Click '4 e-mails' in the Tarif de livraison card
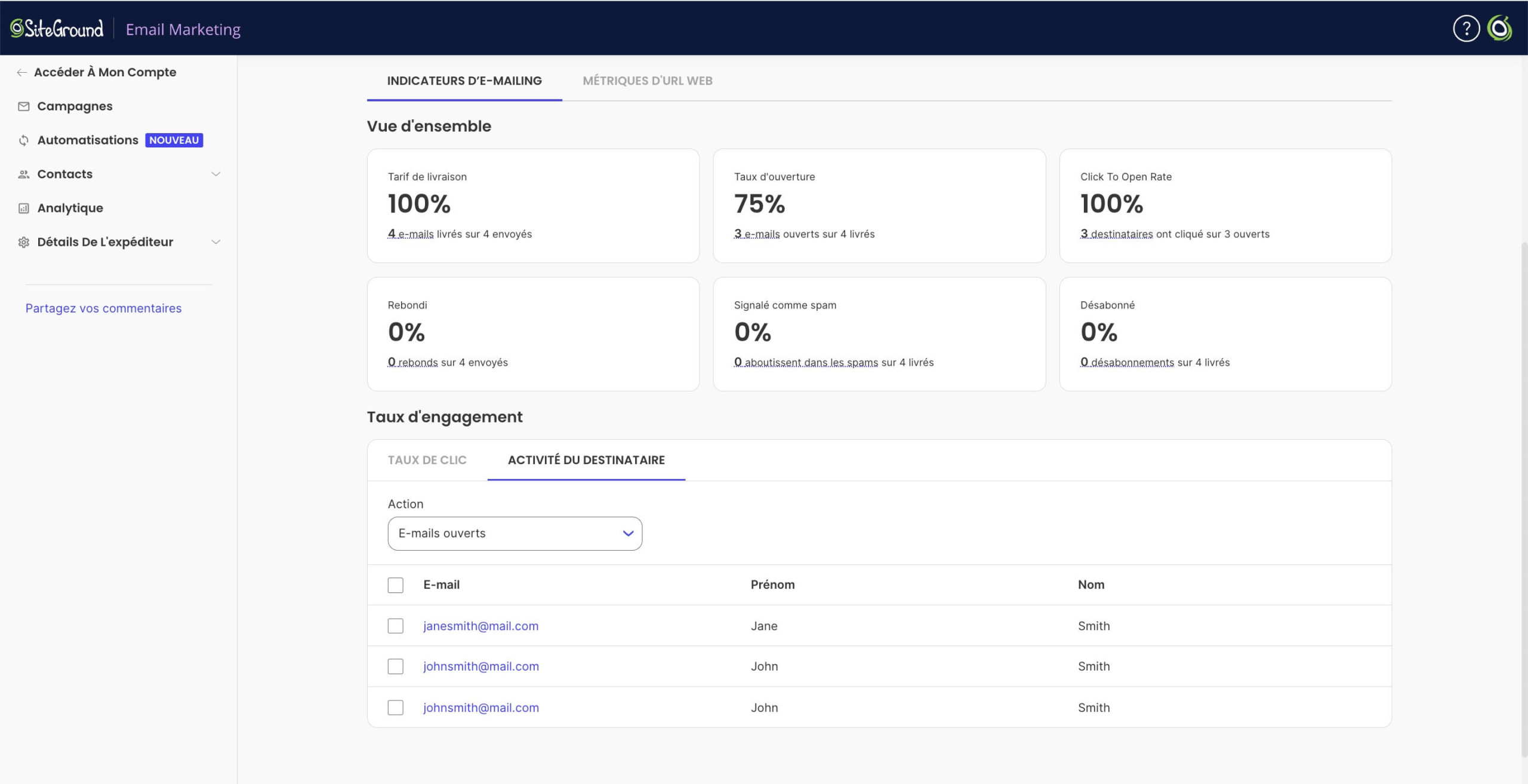Image resolution: width=1528 pixels, height=784 pixels. (411, 234)
